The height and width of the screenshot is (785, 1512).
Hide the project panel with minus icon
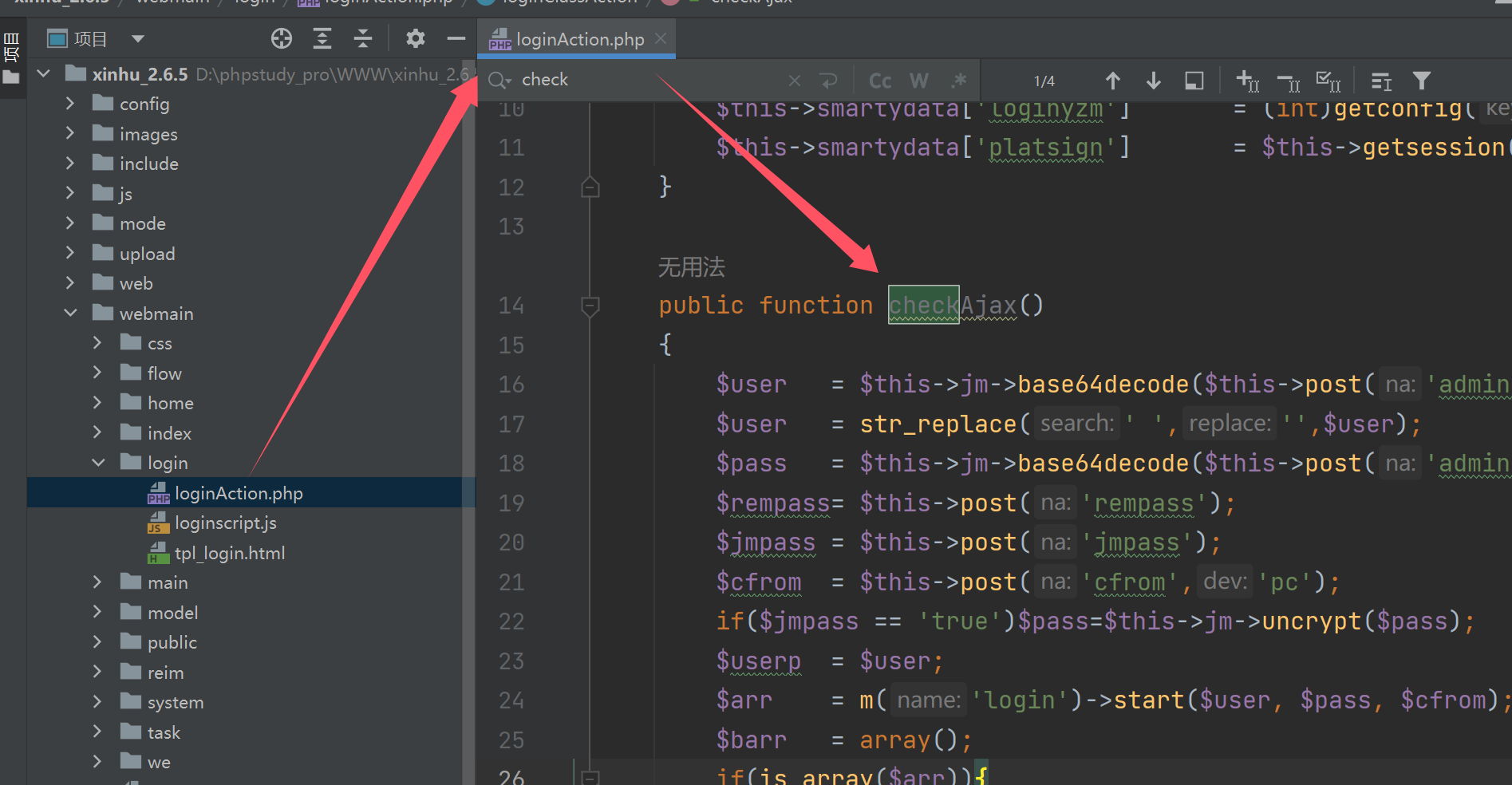click(456, 38)
